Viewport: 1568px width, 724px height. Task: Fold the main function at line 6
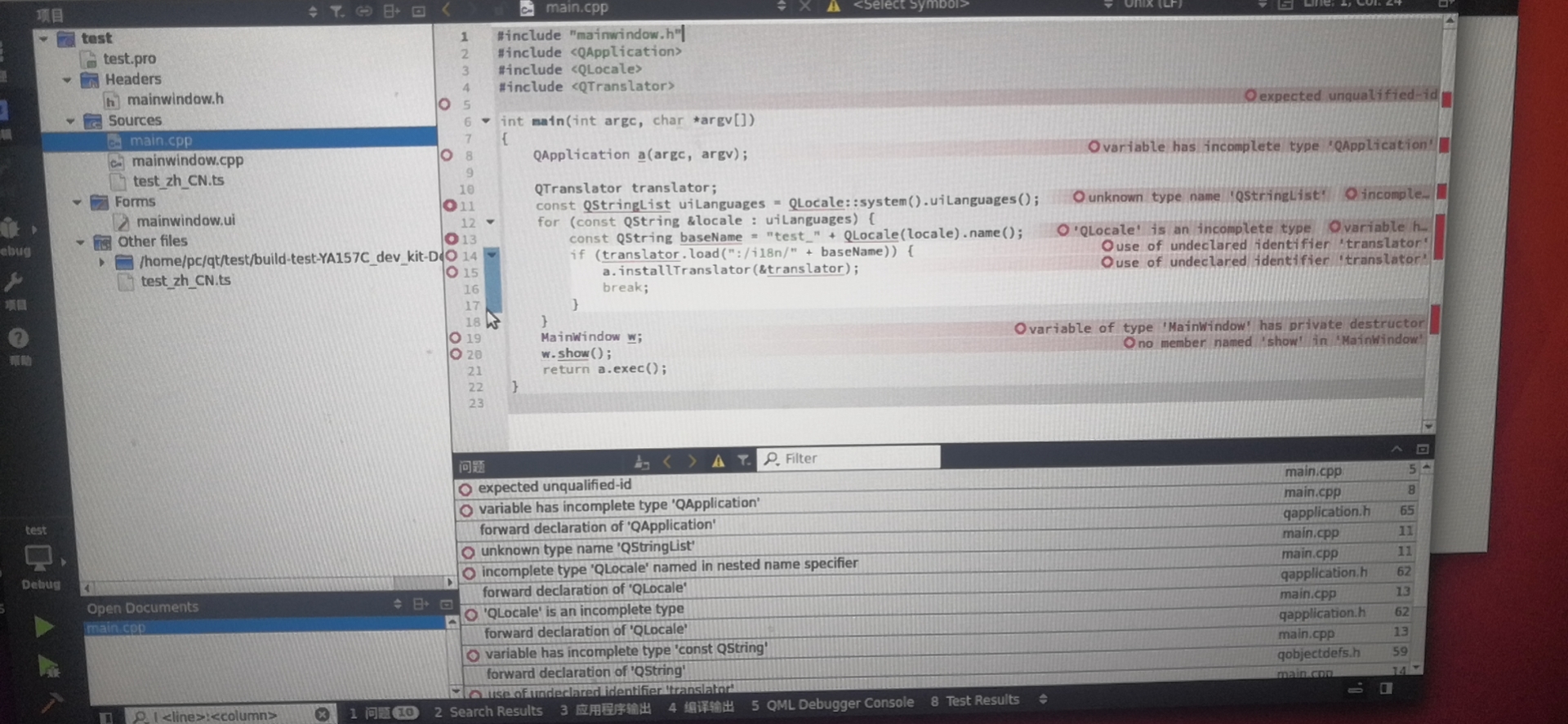coord(486,121)
